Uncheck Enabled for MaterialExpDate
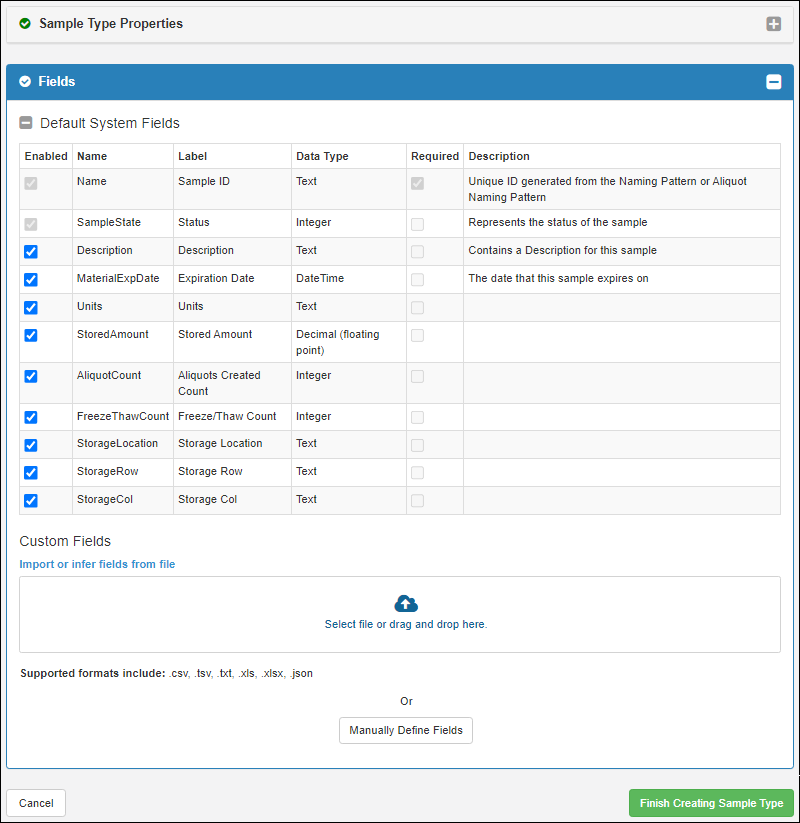Screen dimensions: 800x823 click(x=31, y=279)
